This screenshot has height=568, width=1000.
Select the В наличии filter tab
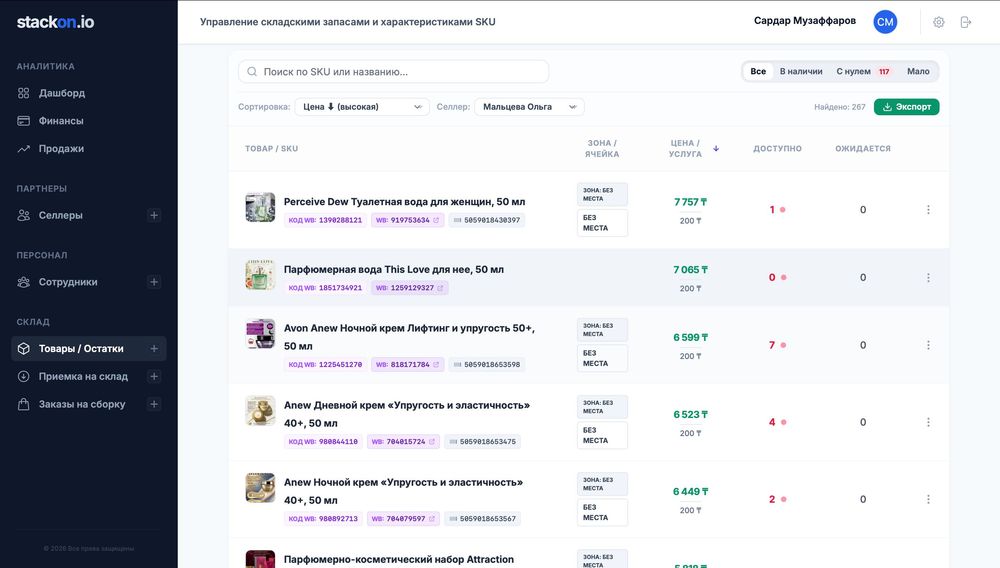[801, 71]
